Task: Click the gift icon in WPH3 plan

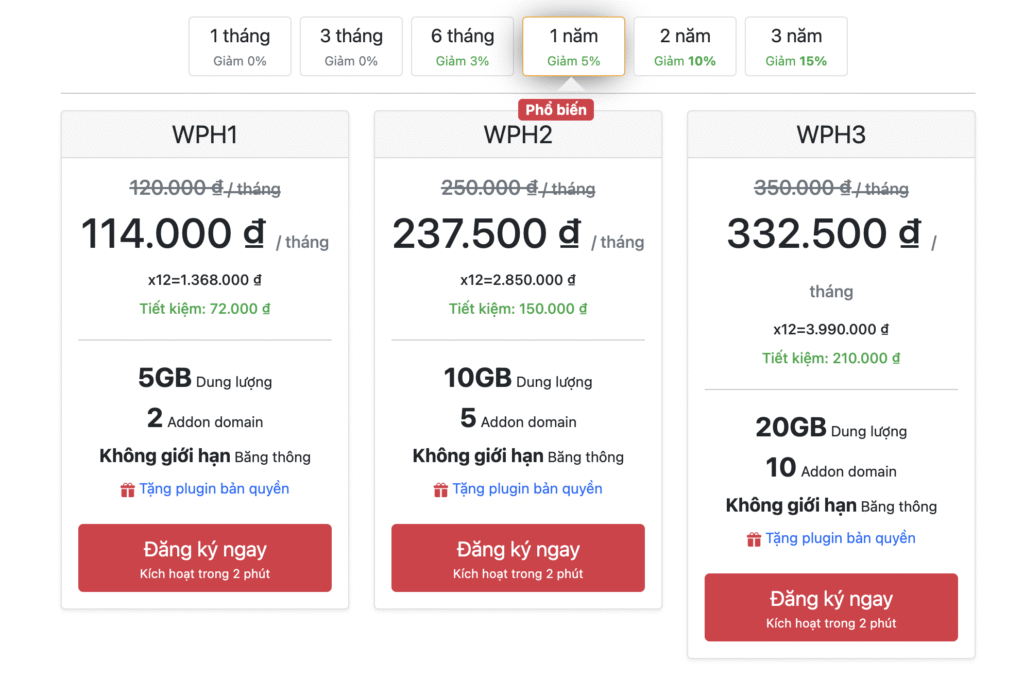Action: point(754,540)
